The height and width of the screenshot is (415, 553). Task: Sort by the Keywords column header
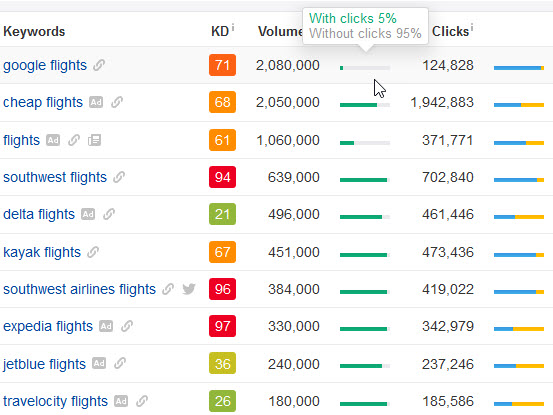click(34, 31)
